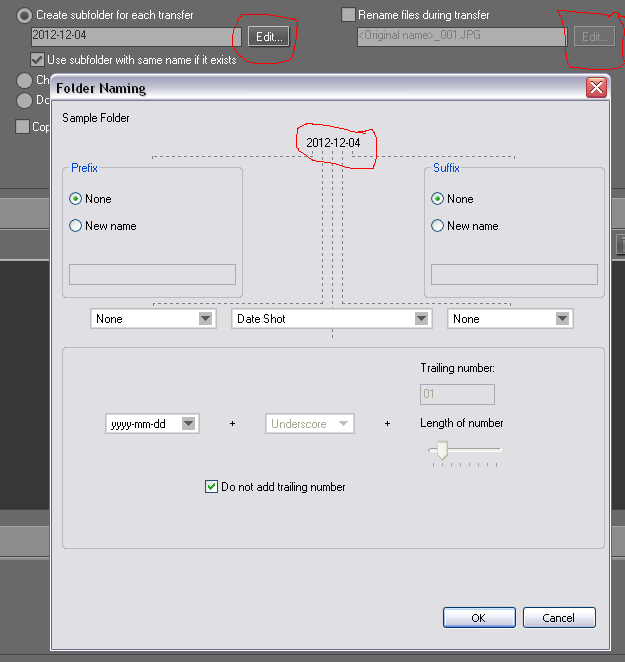Screen dimensions: 625x662
Task: Select Prefix New name radio button
Action: pyautogui.click(x=76, y=226)
